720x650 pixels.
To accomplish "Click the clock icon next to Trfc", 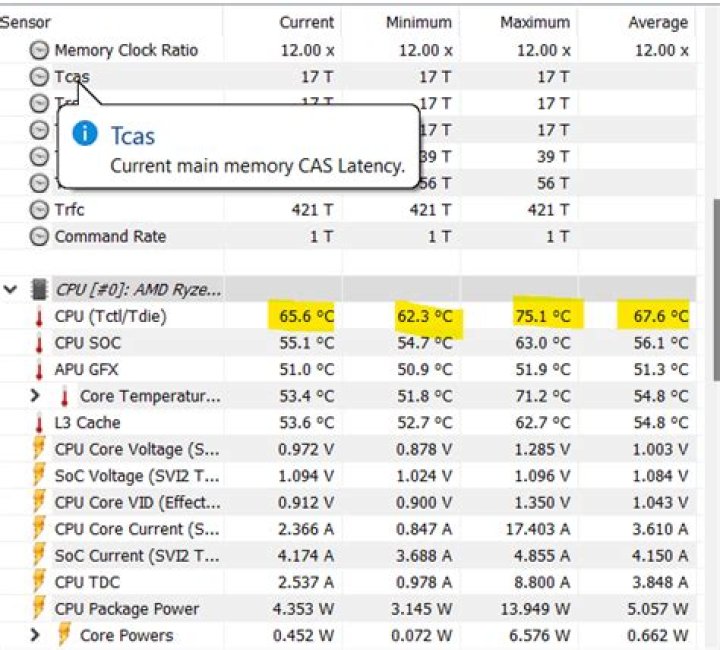I will pos(40,210).
